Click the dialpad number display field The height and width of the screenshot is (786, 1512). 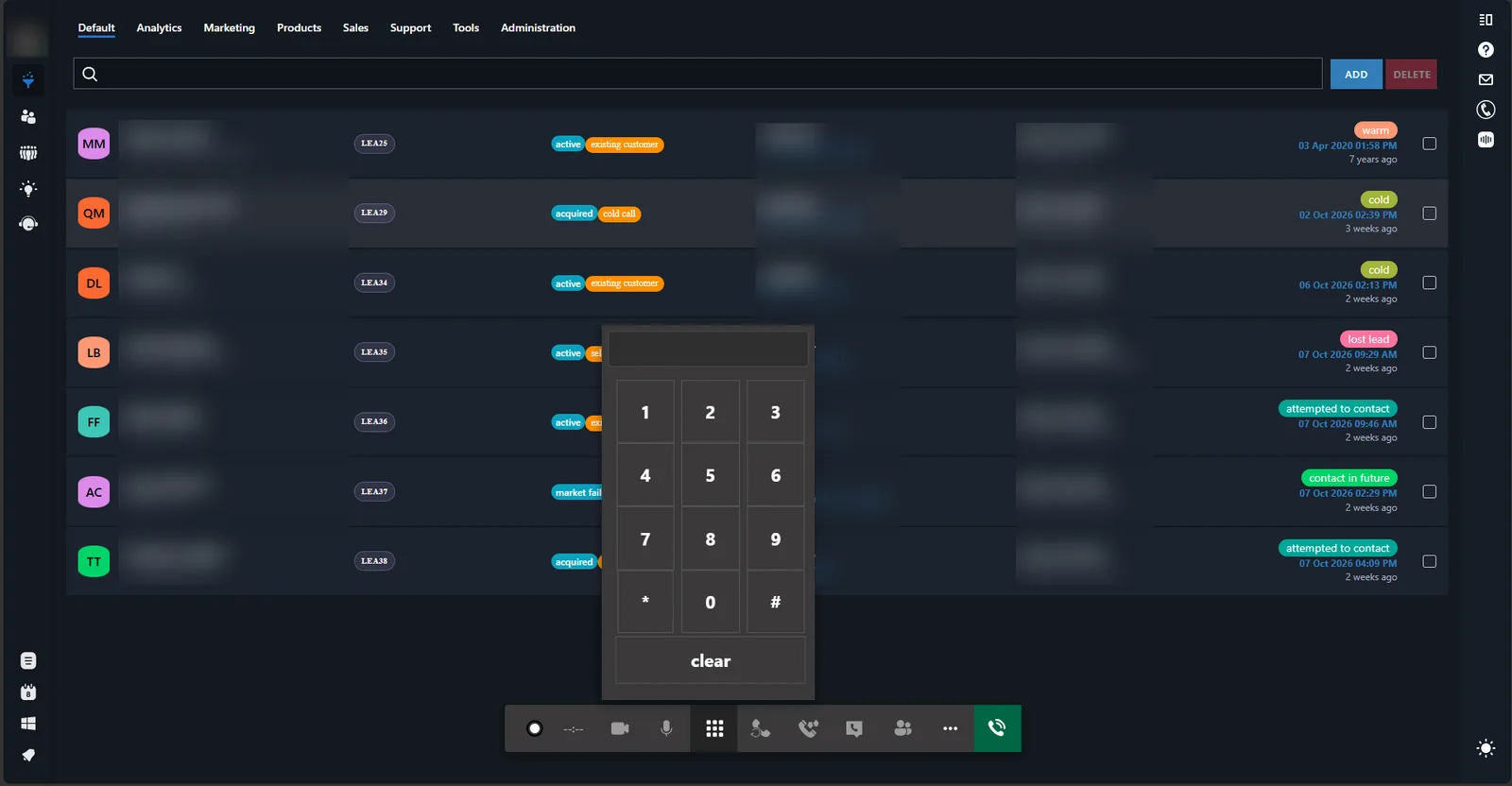[x=708, y=349]
